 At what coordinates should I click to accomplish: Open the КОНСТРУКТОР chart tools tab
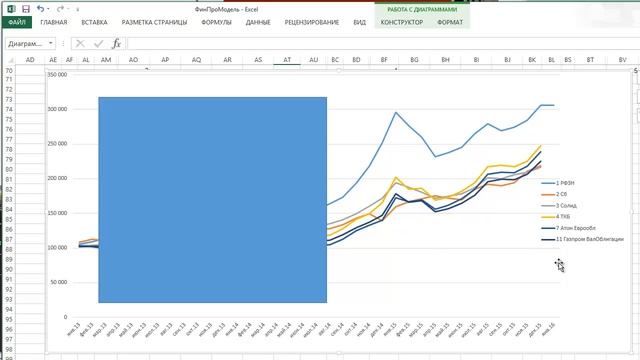(402, 22)
